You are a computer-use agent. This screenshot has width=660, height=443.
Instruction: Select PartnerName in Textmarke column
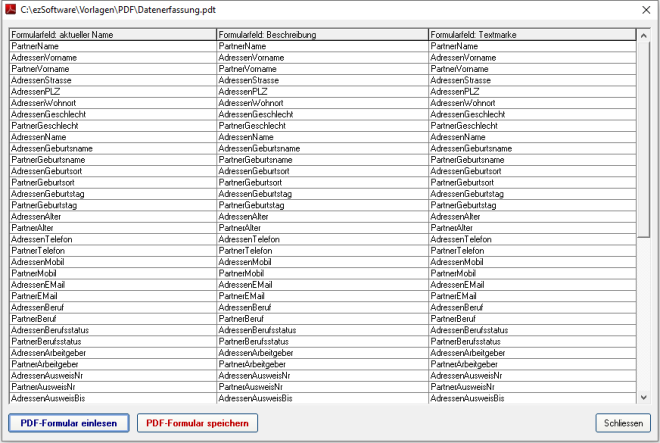(x=532, y=46)
